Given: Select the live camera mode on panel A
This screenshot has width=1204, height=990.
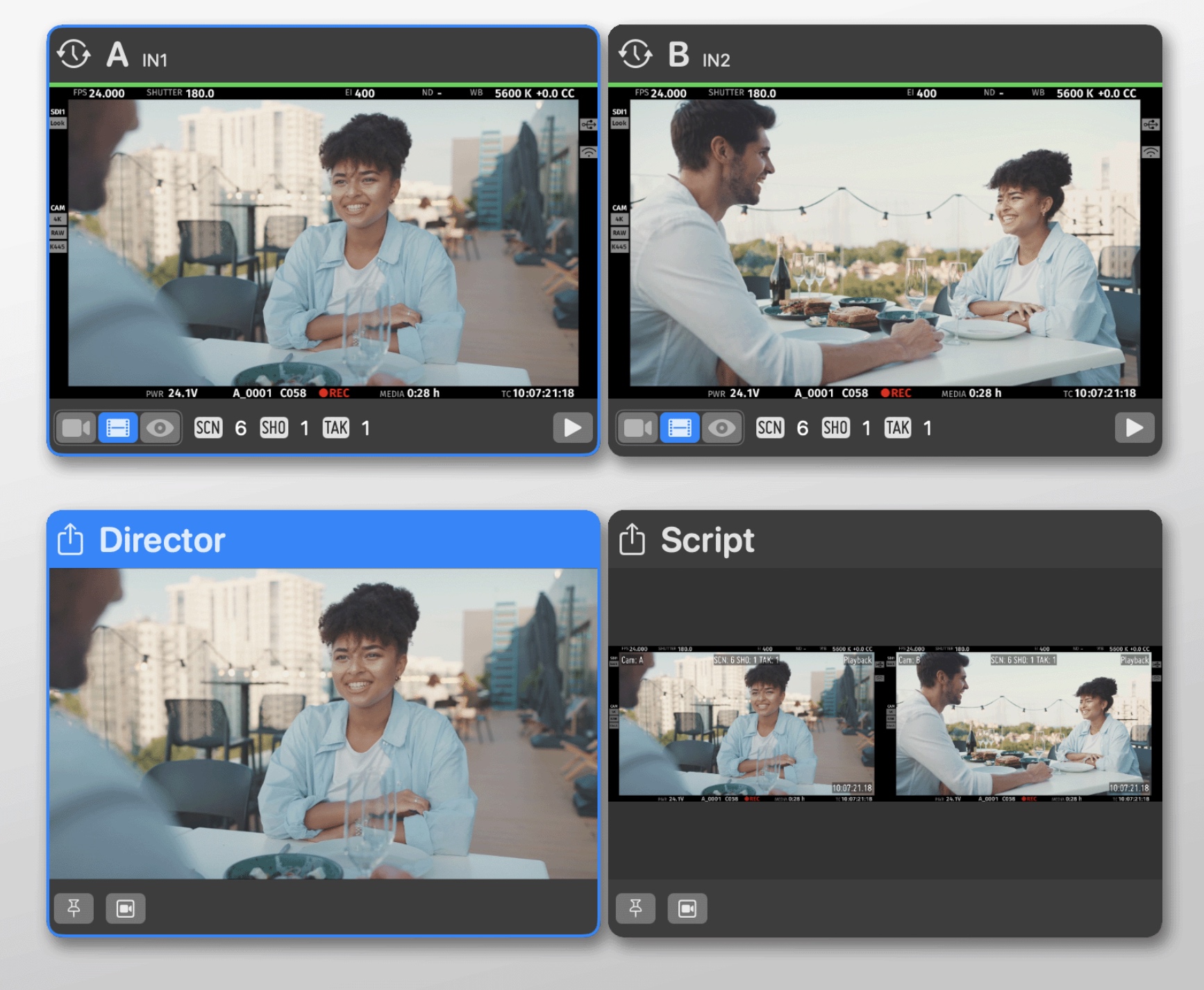Looking at the screenshot, I should 76,428.
